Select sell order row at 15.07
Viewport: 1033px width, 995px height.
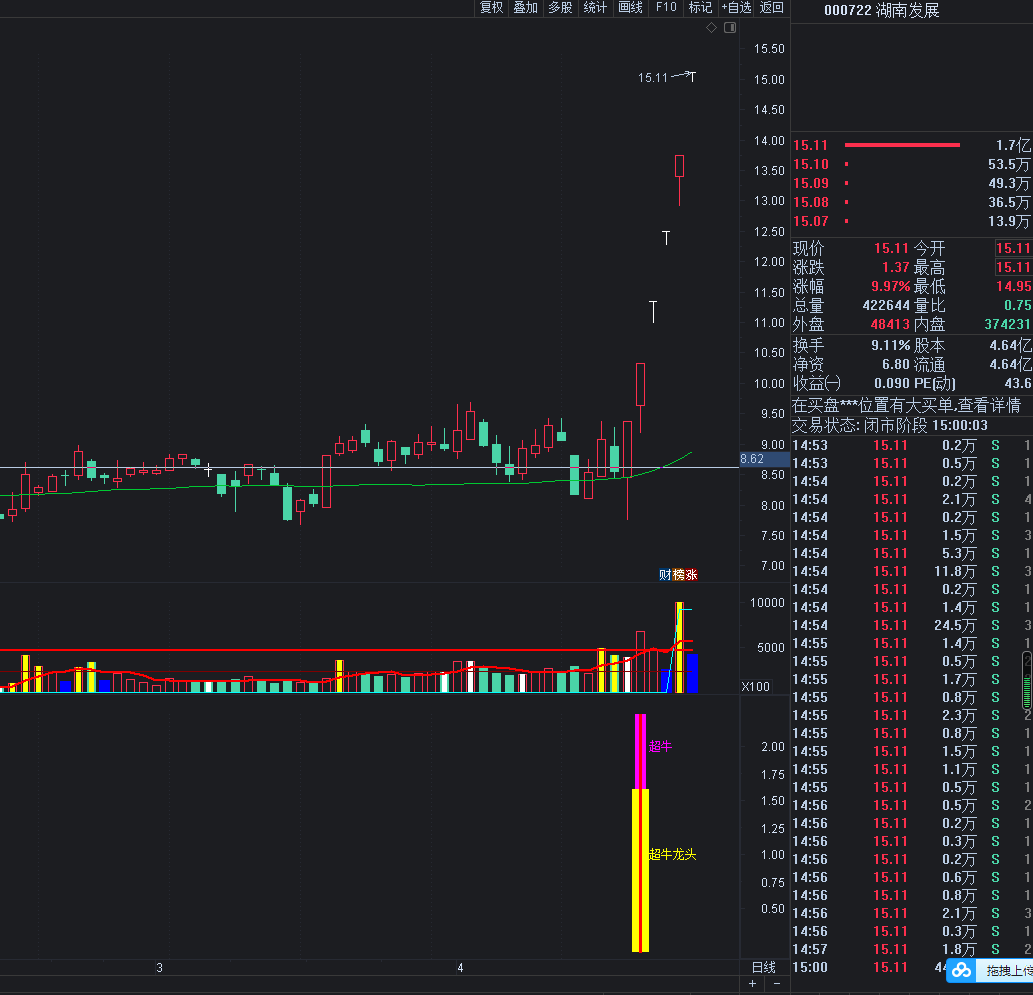(x=912, y=221)
